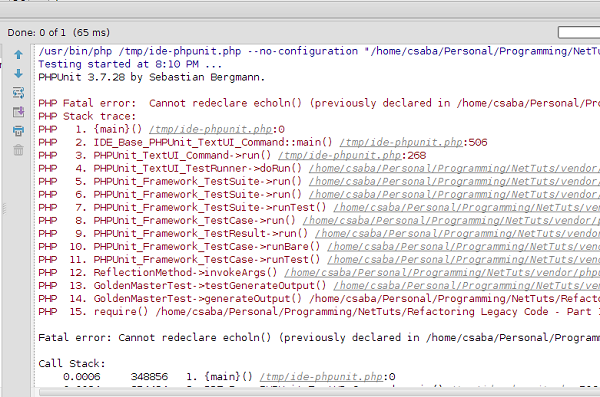Click the 'Done: 0 of 1 (65 ms)' status text
The height and width of the screenshot is (397, 600).
pyautogui.click(x=59, y=33)
